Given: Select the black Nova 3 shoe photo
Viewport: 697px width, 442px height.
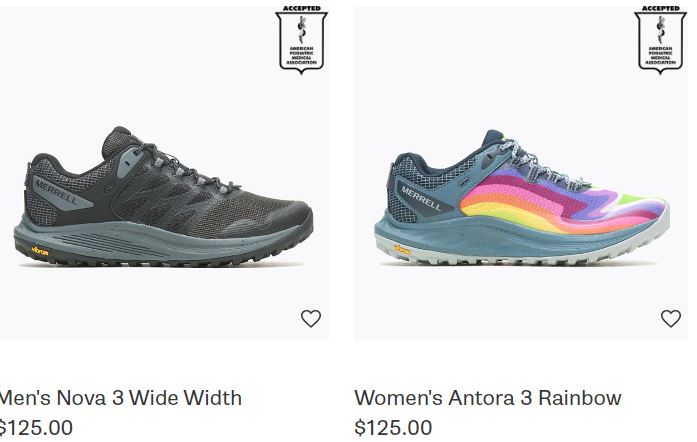Looking at the screenshot, I should click(163, 197).
